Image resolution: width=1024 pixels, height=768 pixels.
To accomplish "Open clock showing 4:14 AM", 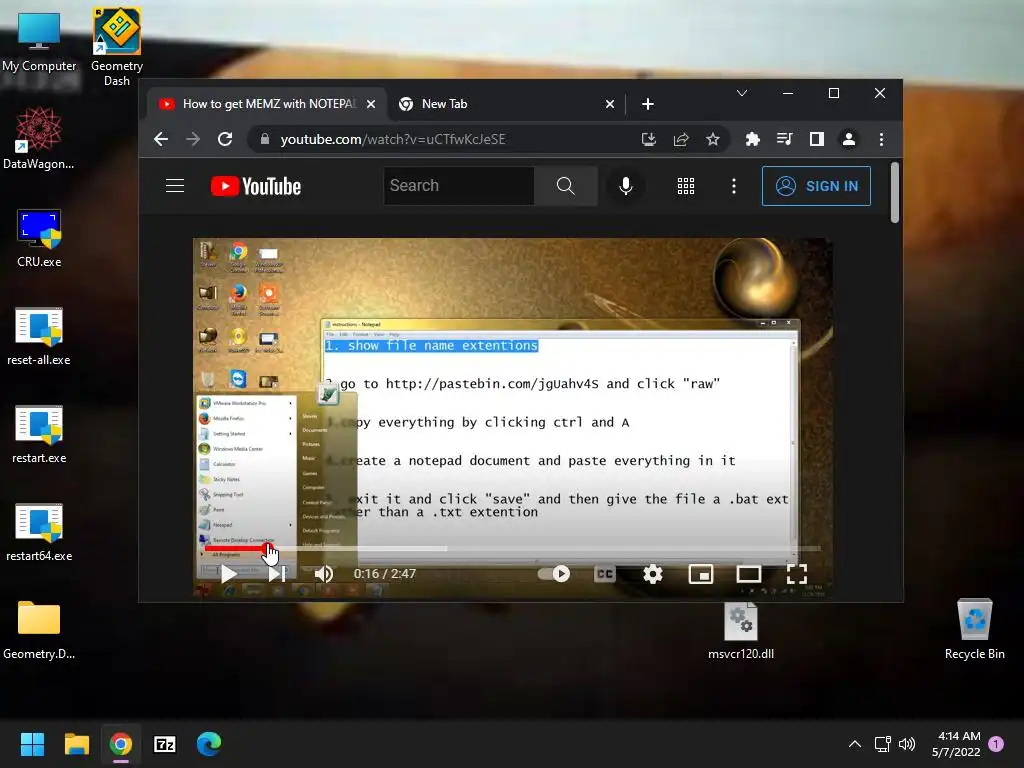I will coord(956,744).
